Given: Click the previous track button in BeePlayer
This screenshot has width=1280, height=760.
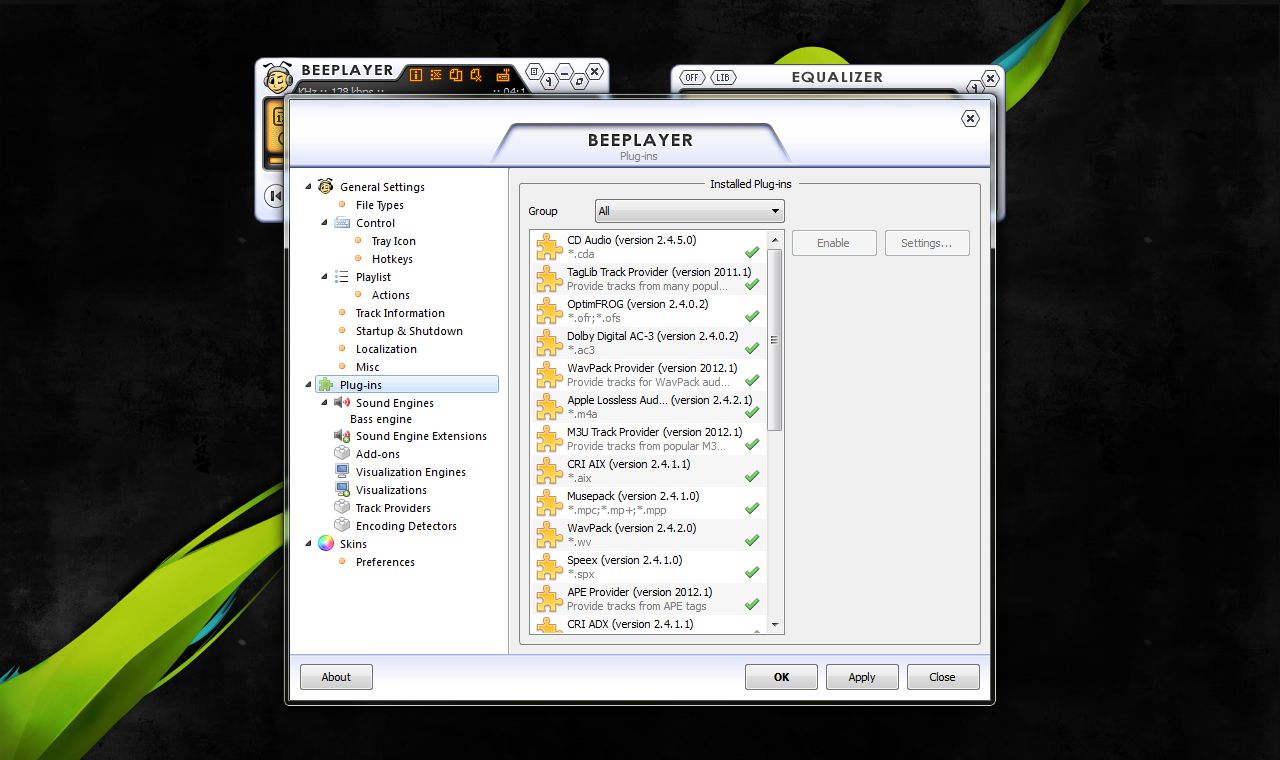Looking at the screenshot, I should (274, 195).
